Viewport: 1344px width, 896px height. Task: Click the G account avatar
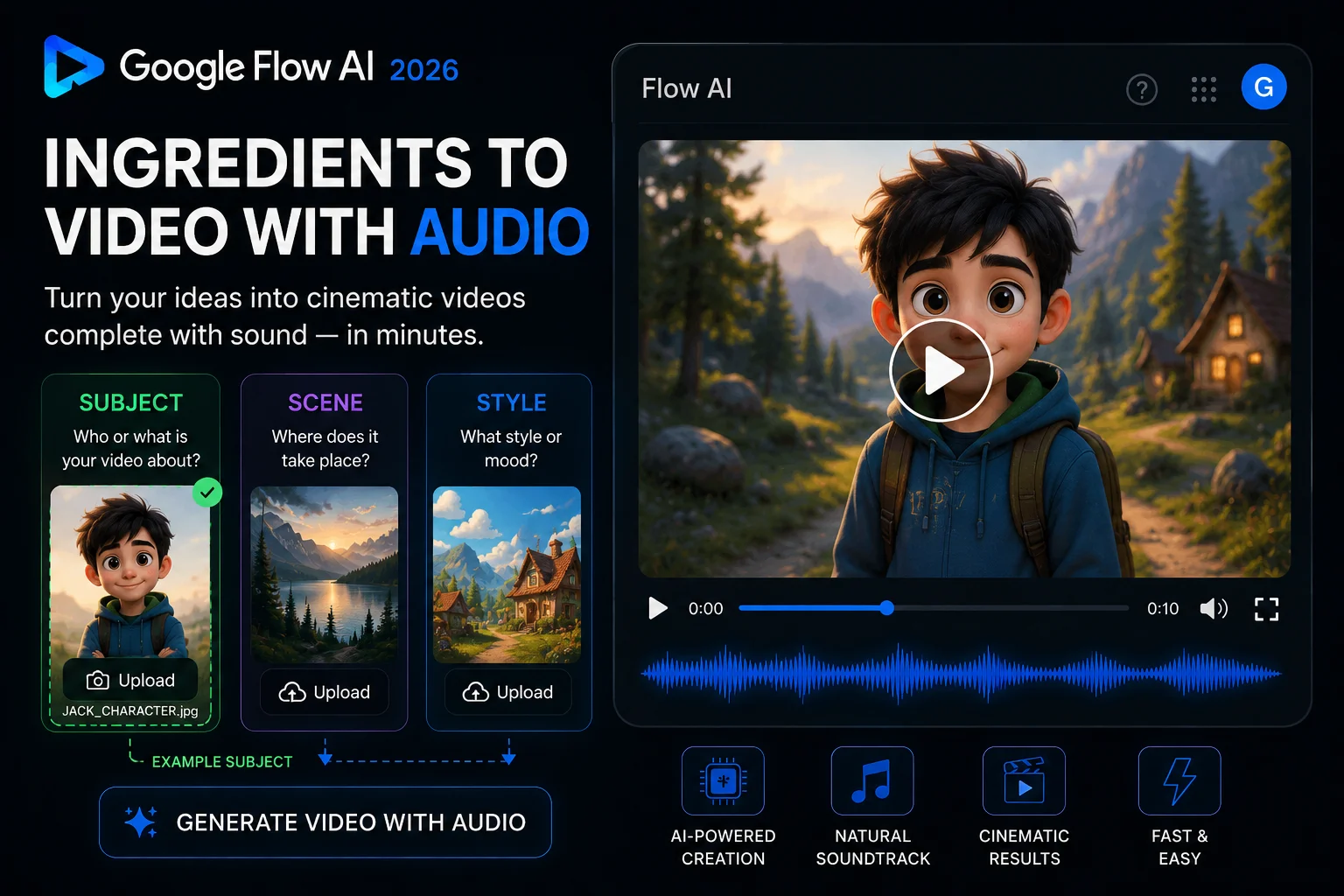1263,87
